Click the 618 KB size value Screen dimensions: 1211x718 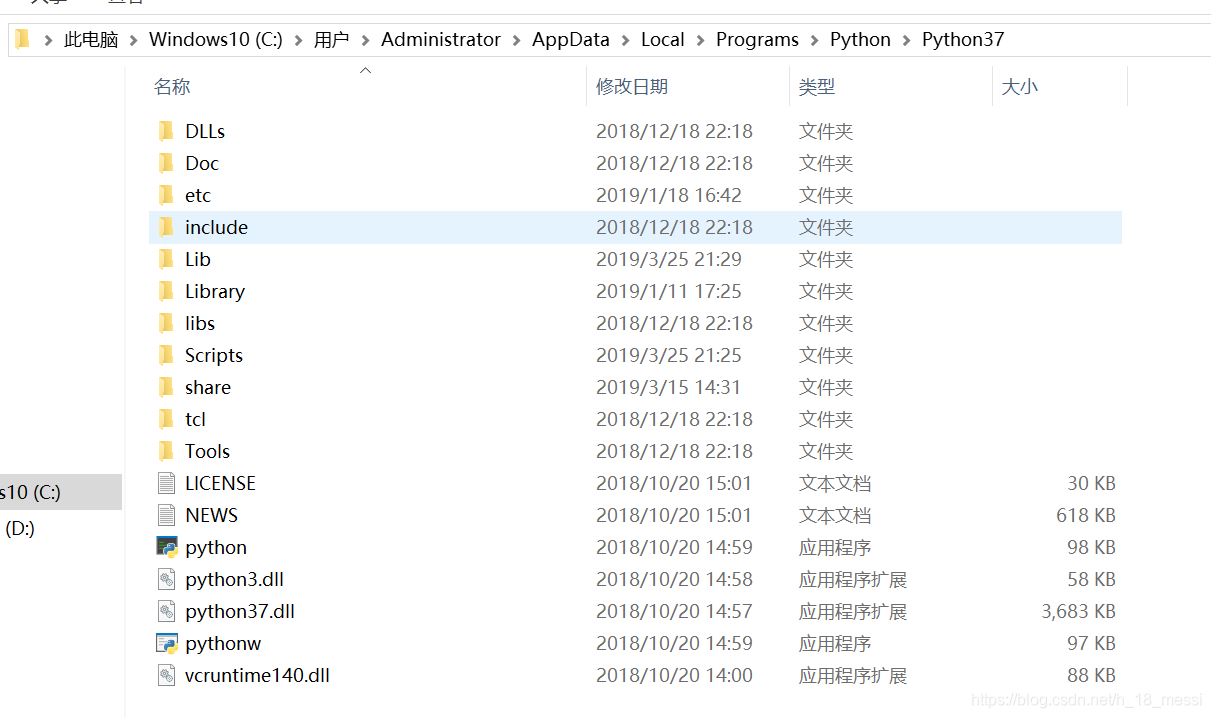(1086, 515)
